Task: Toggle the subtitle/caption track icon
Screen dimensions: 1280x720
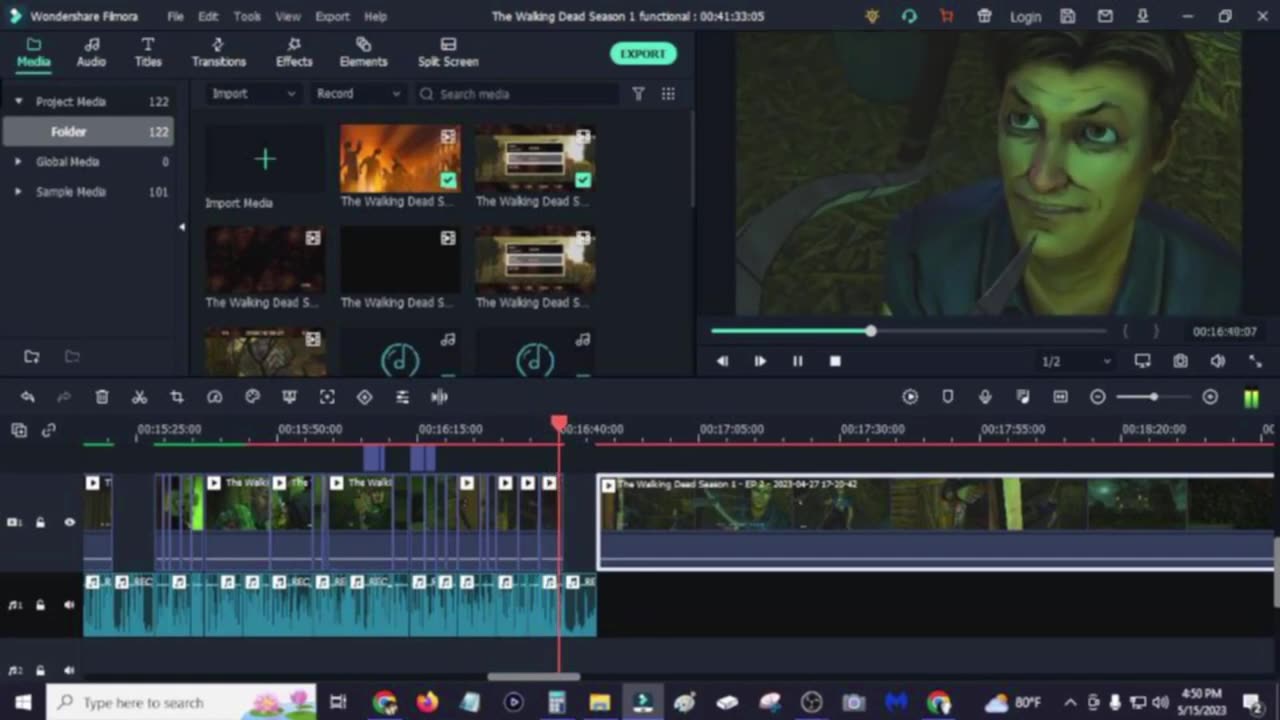Action: click(x=1060, y=397)
